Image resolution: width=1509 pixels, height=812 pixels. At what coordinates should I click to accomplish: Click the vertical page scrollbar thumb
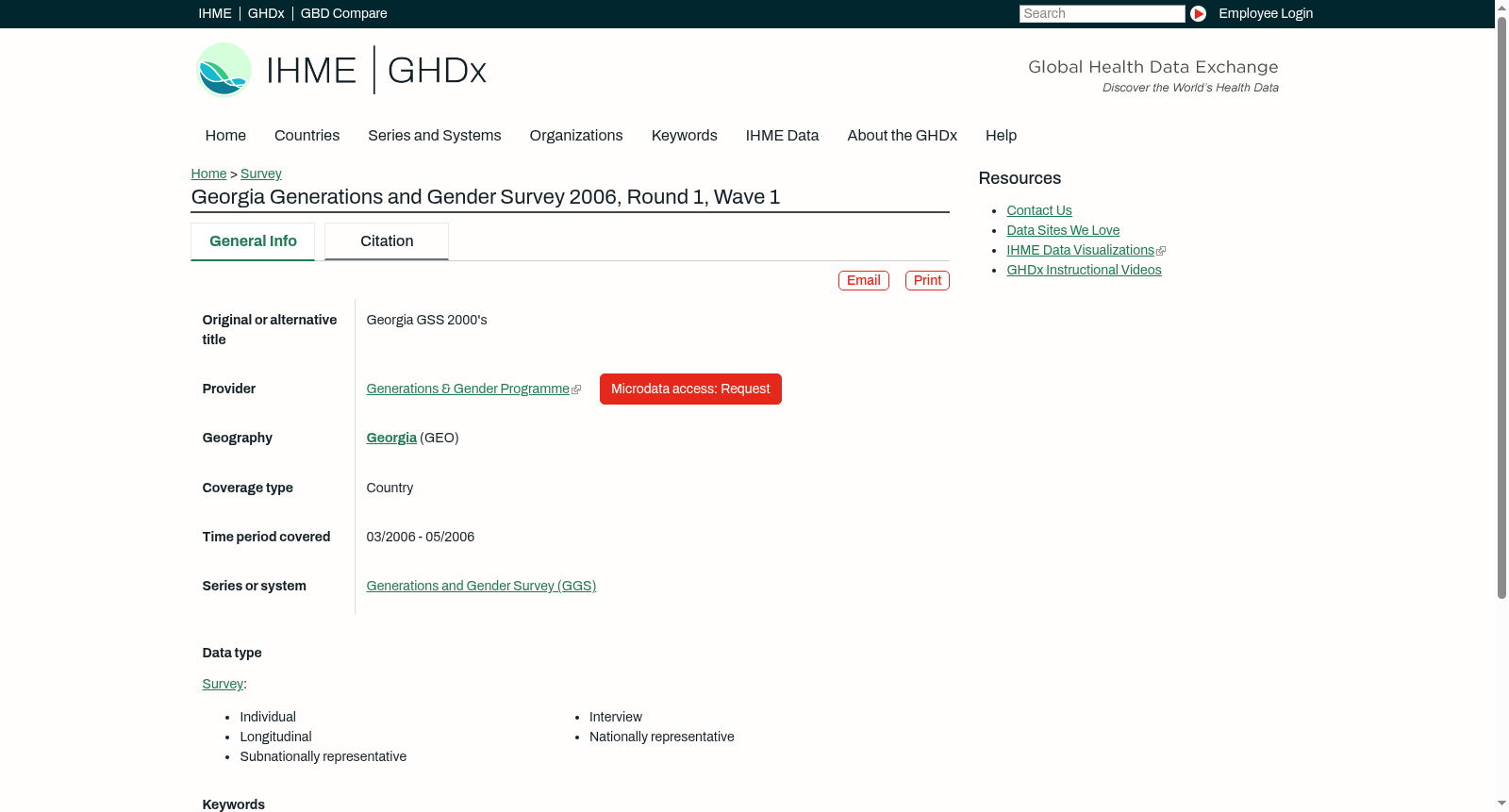click(1501, 307)
